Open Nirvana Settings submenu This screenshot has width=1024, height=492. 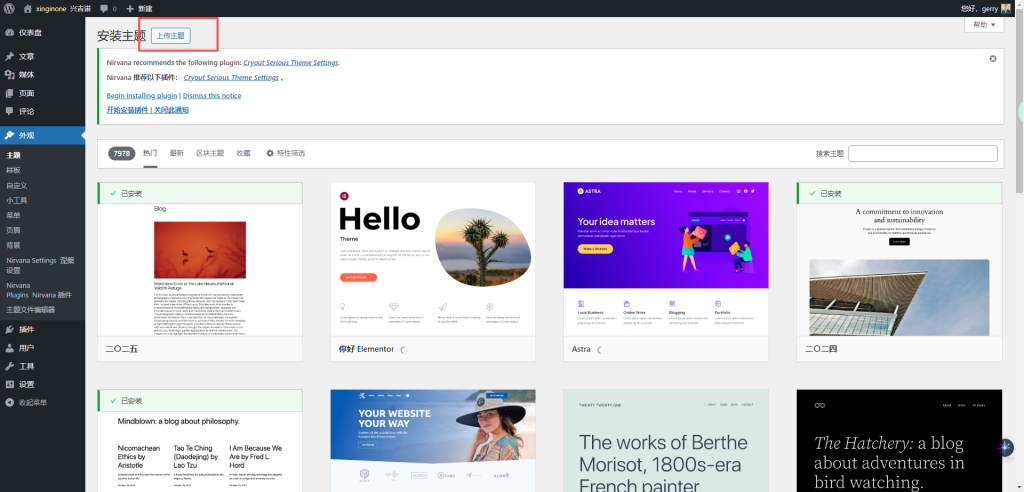(40, 265)
